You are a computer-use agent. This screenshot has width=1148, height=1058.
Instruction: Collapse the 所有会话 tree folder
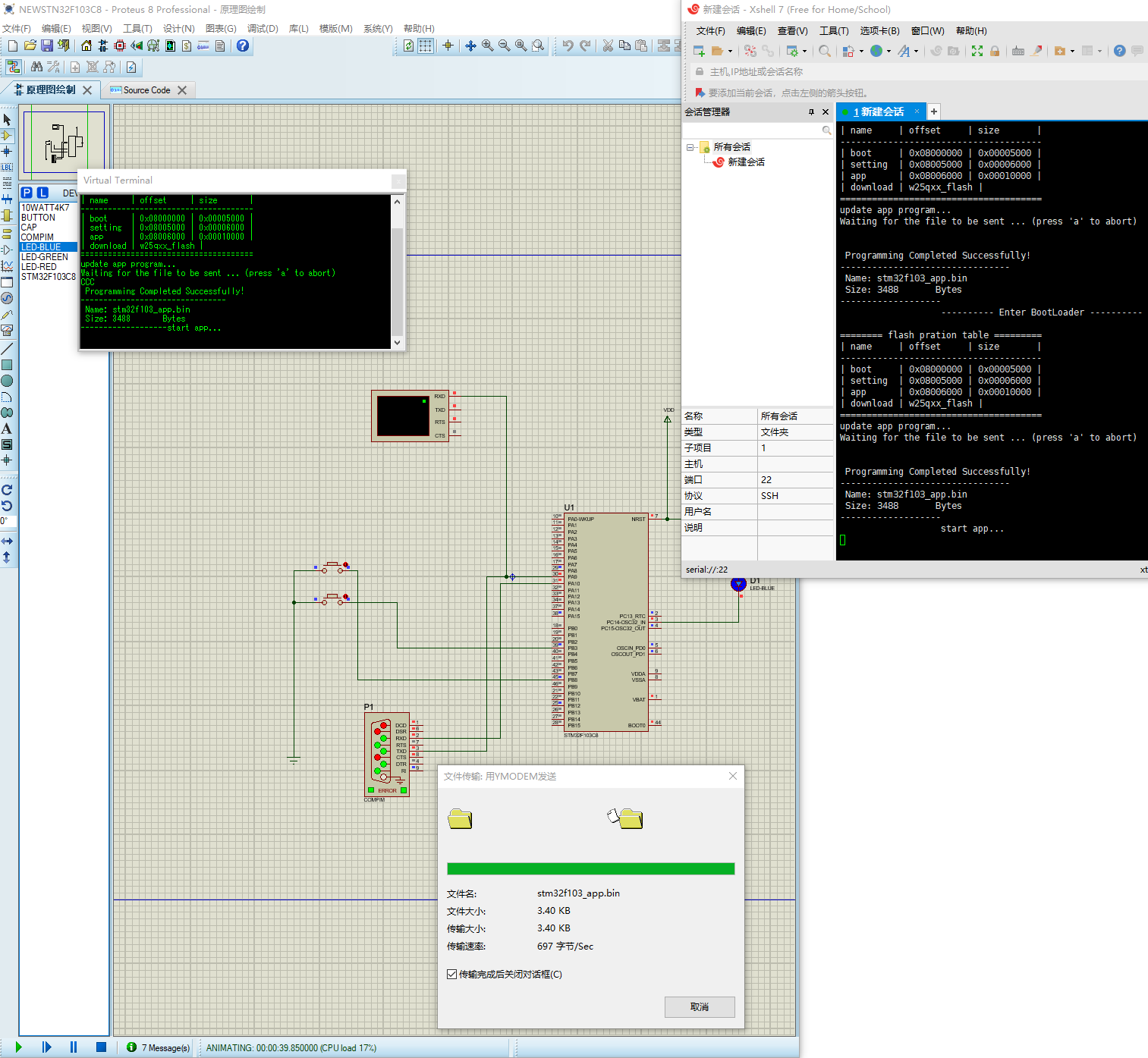coord(690,147)
